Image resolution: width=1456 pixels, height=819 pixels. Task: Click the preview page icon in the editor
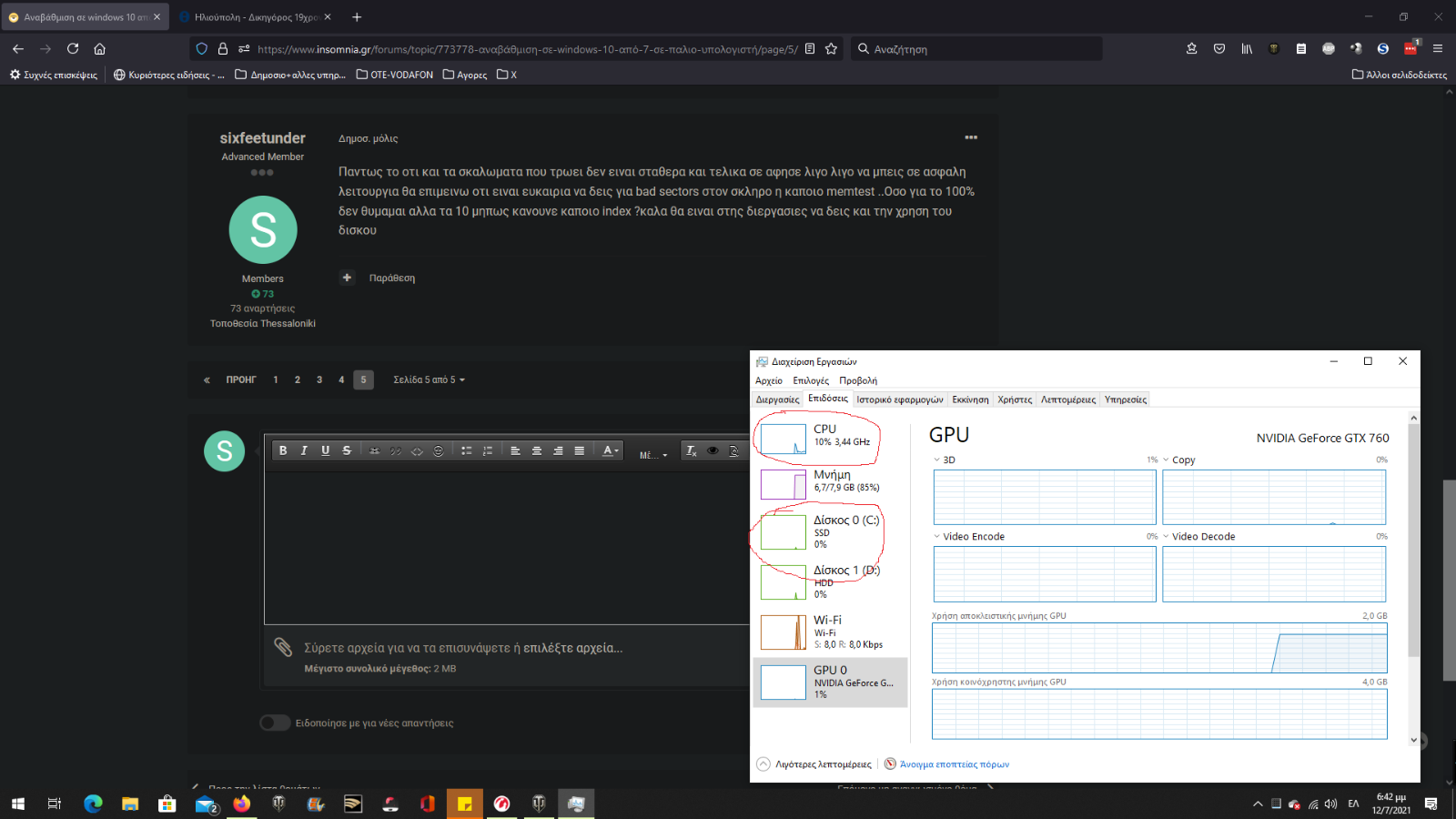(733, 450)
